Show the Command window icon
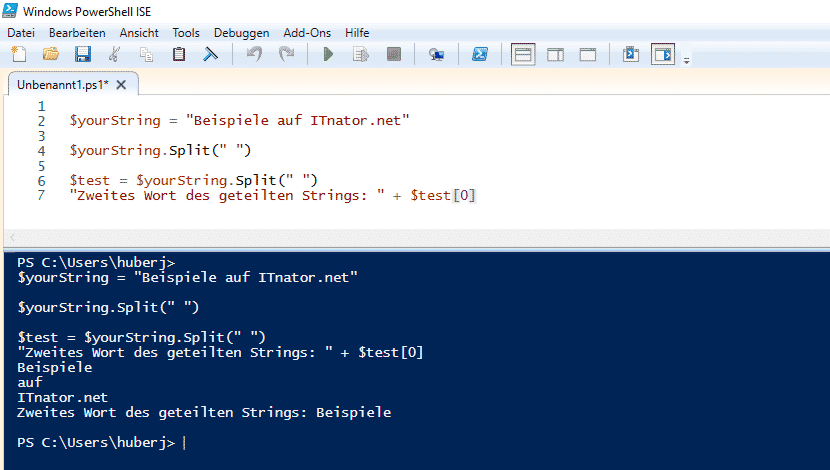The width and height of the screenshot is (830, 470). pyautogui.click(x=631, y=54)
